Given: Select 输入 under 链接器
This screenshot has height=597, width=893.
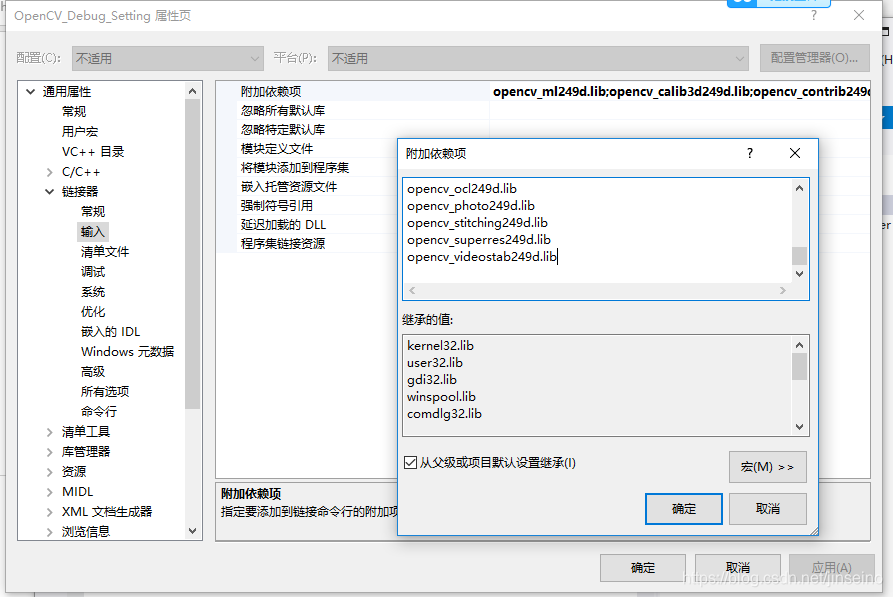Looking at the screenshot, I should [x=92, y=231].
